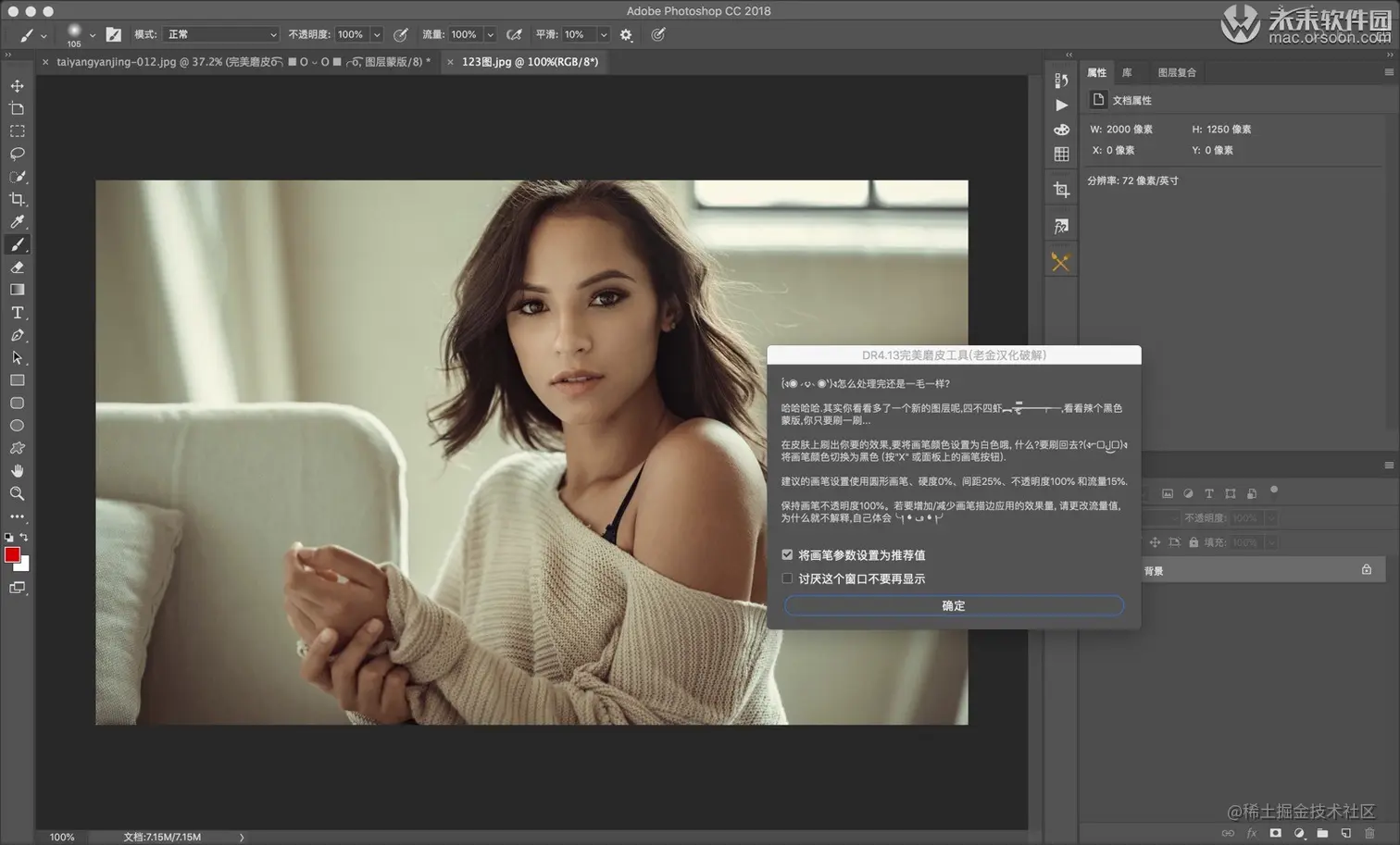This screenshot has width=1400, height=845.
Task: Check 讨厌这个窗口不要再显示 checkbox
Action: 787,578
